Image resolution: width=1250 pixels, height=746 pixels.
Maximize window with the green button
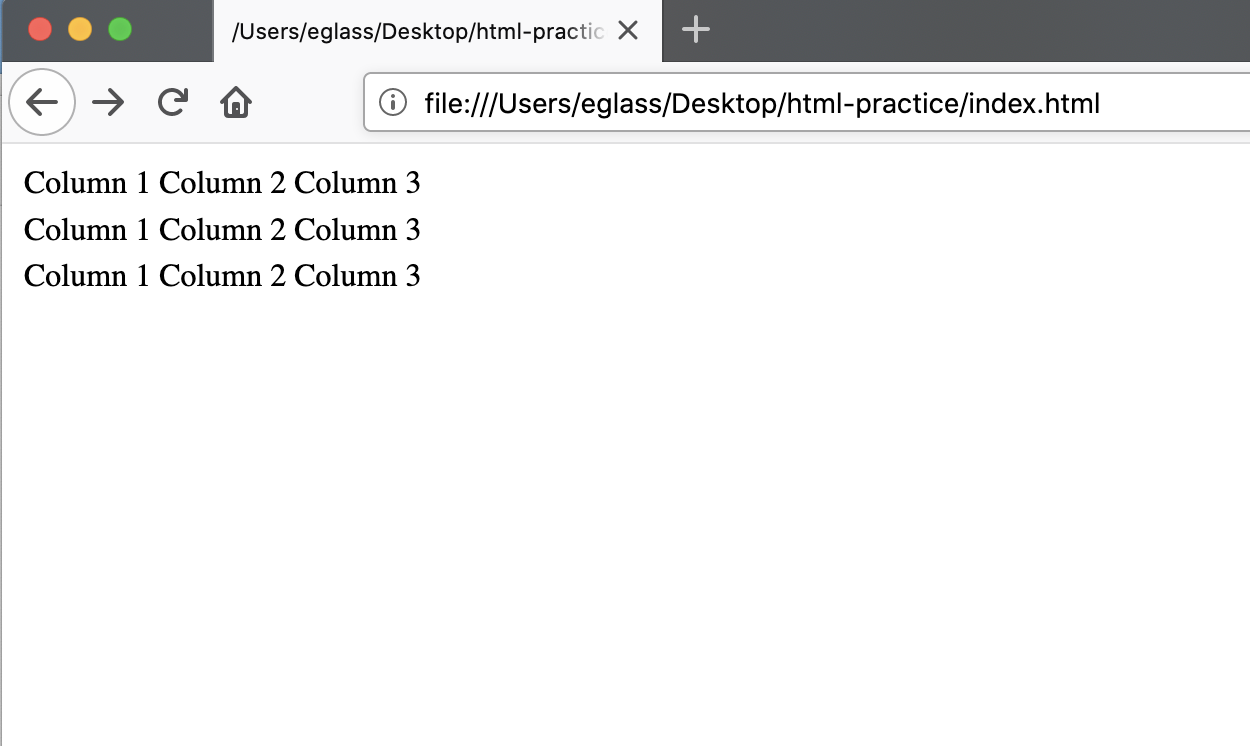point(120,29)
